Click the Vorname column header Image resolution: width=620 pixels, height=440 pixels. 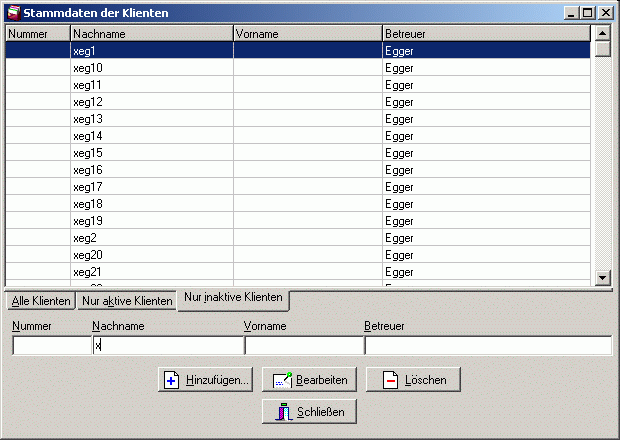[x=308, y=34]
